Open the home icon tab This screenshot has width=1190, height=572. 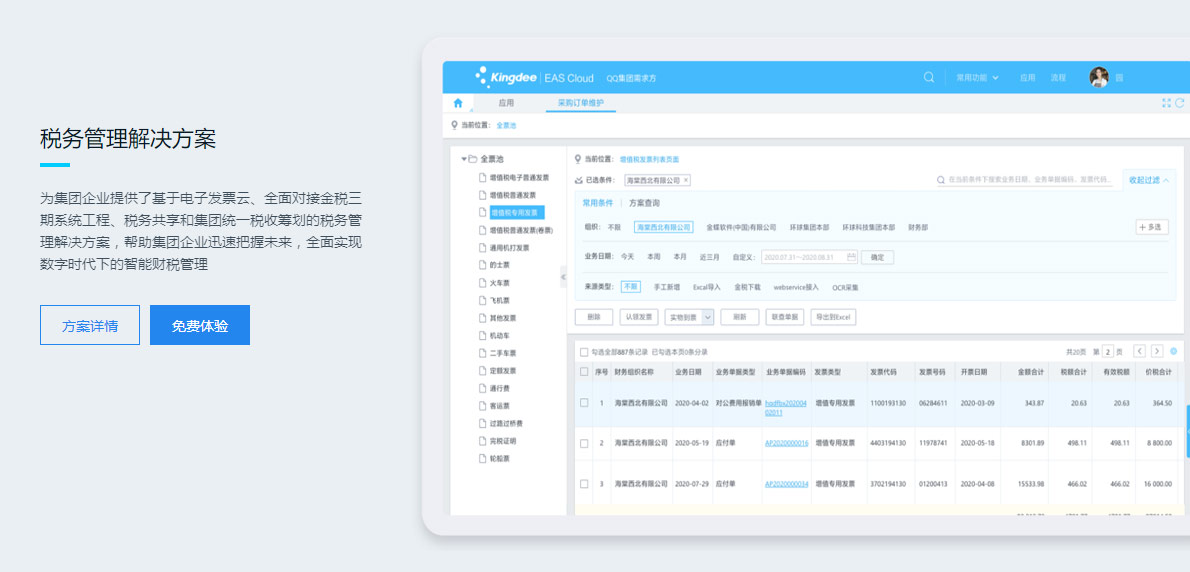tap(458, 102)
